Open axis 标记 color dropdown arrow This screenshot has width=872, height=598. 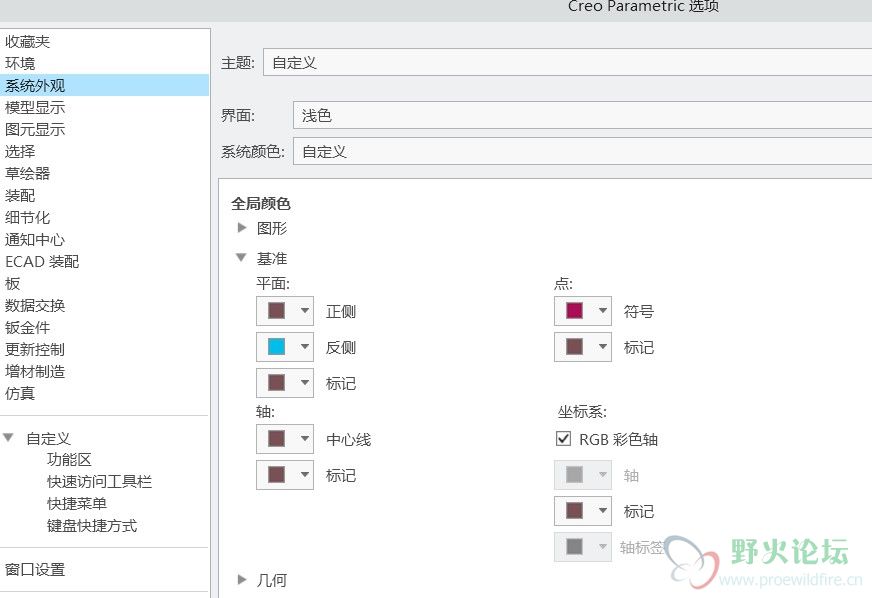(x=305, y=475)
